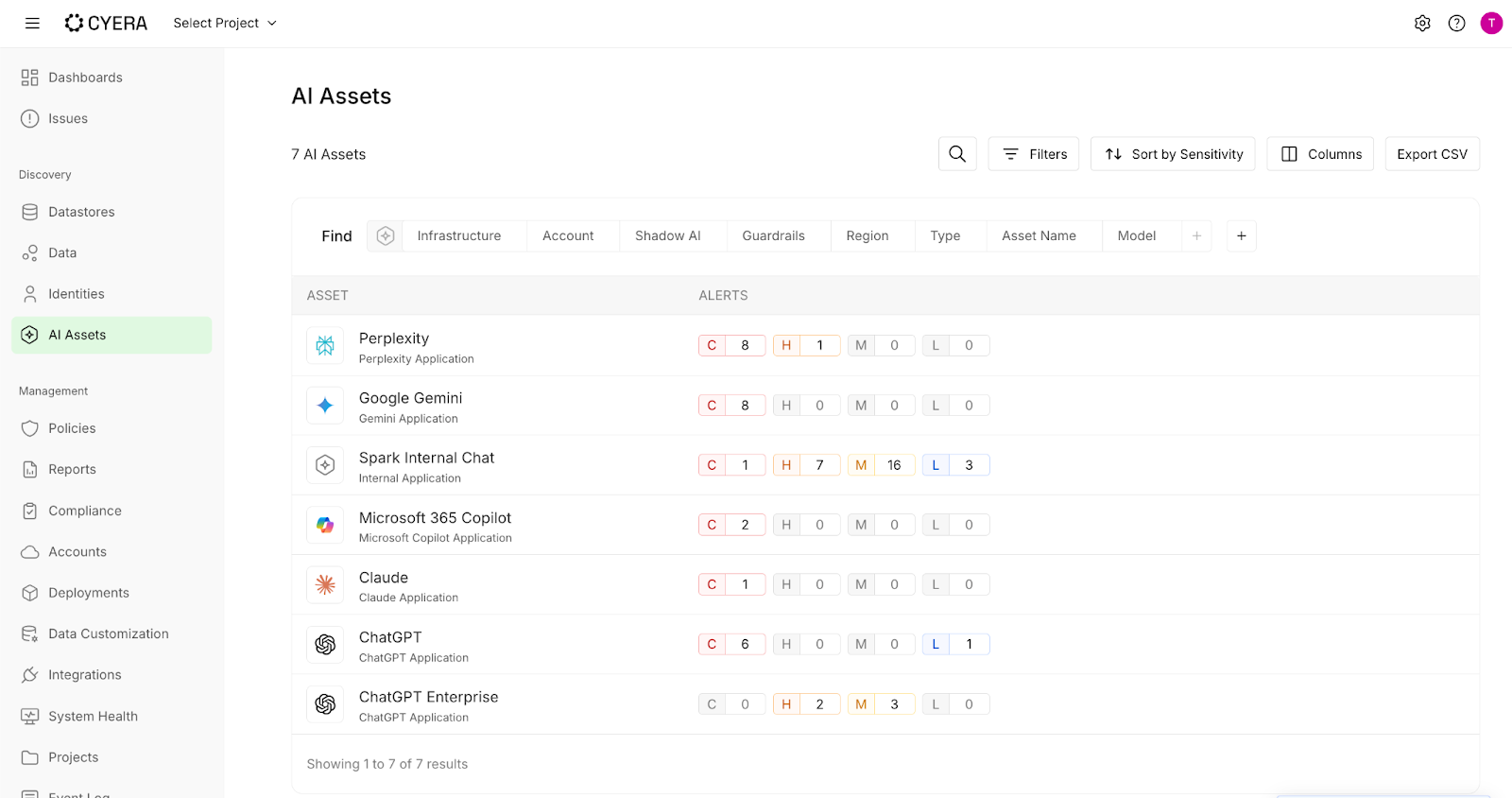The image size is (1512, 798).
Task: Open Compliance in the sidebar
Action: coord(112,511)
